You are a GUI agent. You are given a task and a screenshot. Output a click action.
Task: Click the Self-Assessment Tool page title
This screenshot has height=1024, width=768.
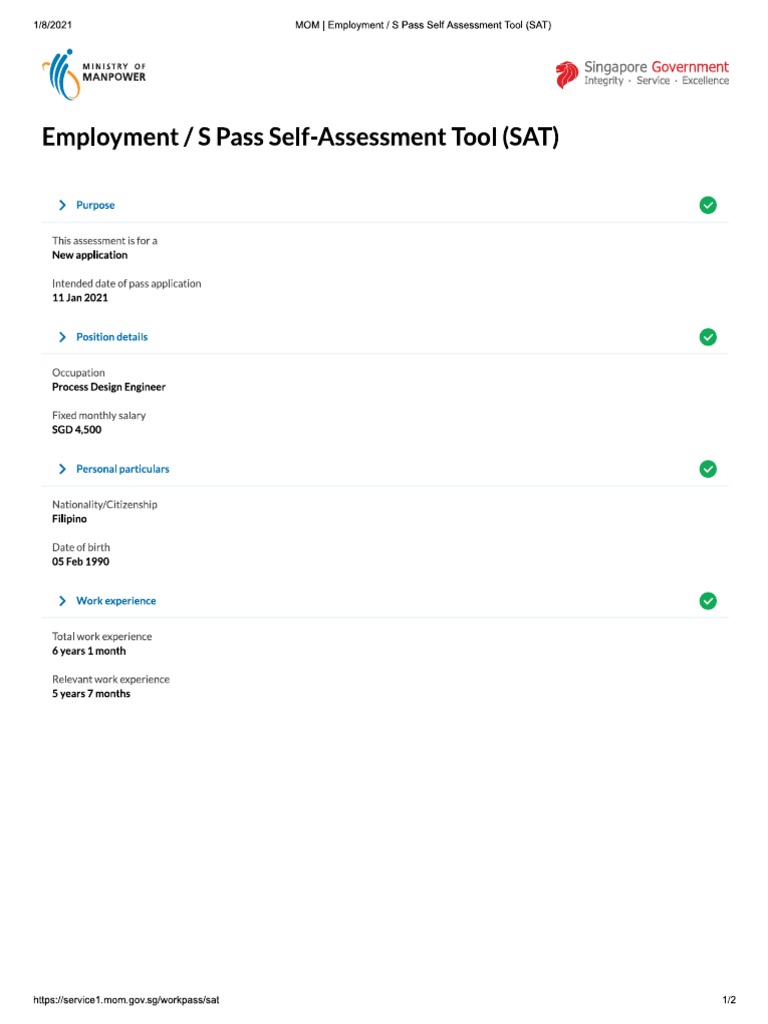[x=300, y=137]
